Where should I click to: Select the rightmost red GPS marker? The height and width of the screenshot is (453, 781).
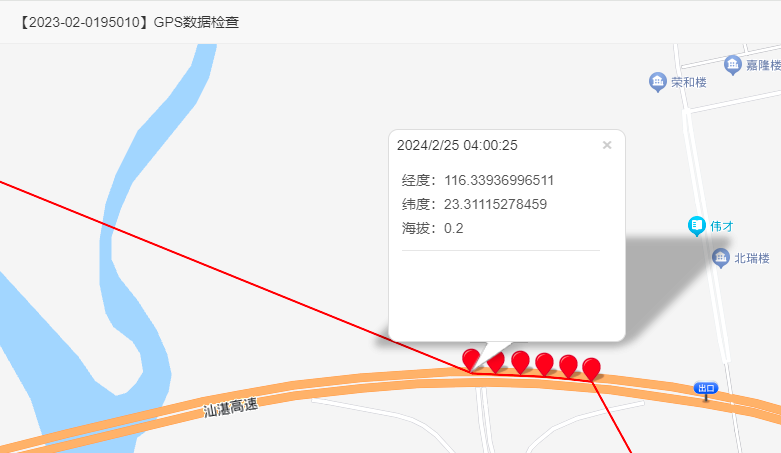point(591,368)
